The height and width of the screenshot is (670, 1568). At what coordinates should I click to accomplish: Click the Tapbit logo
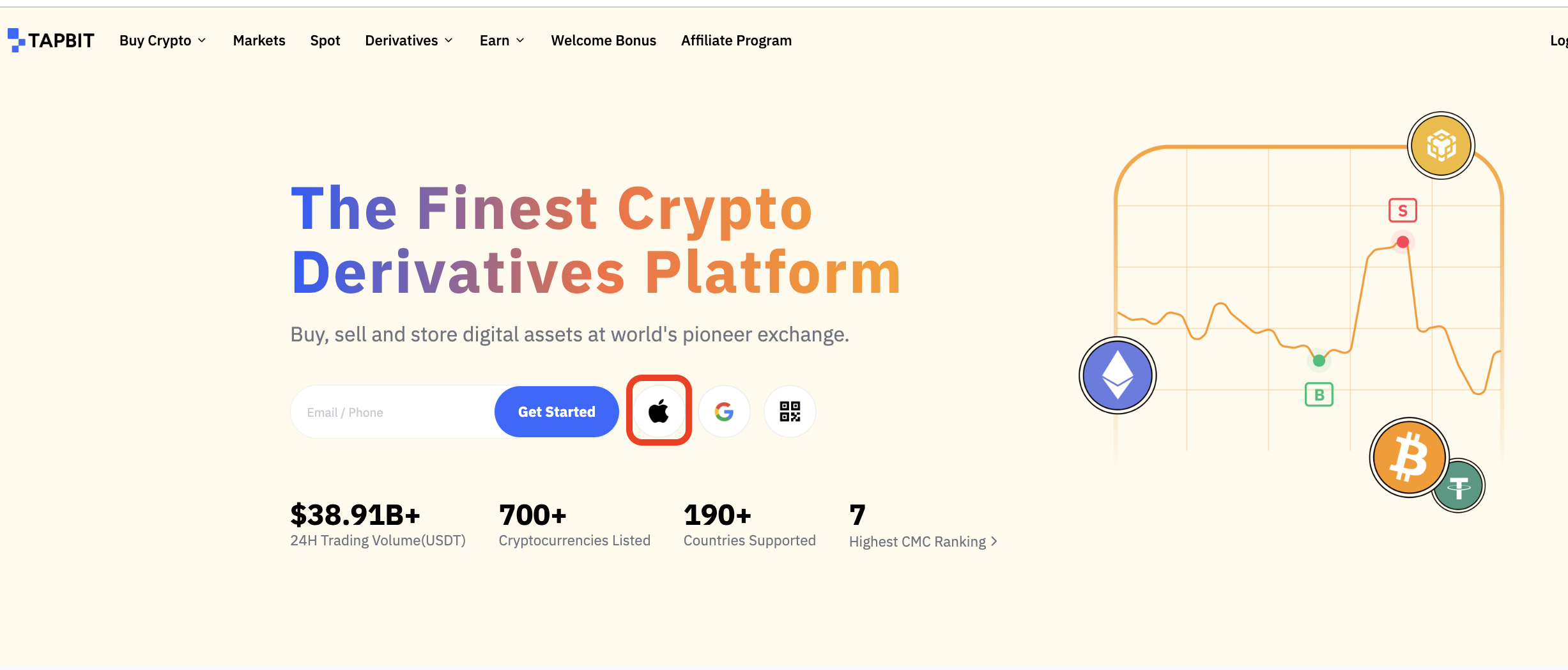tap(51, 40)
